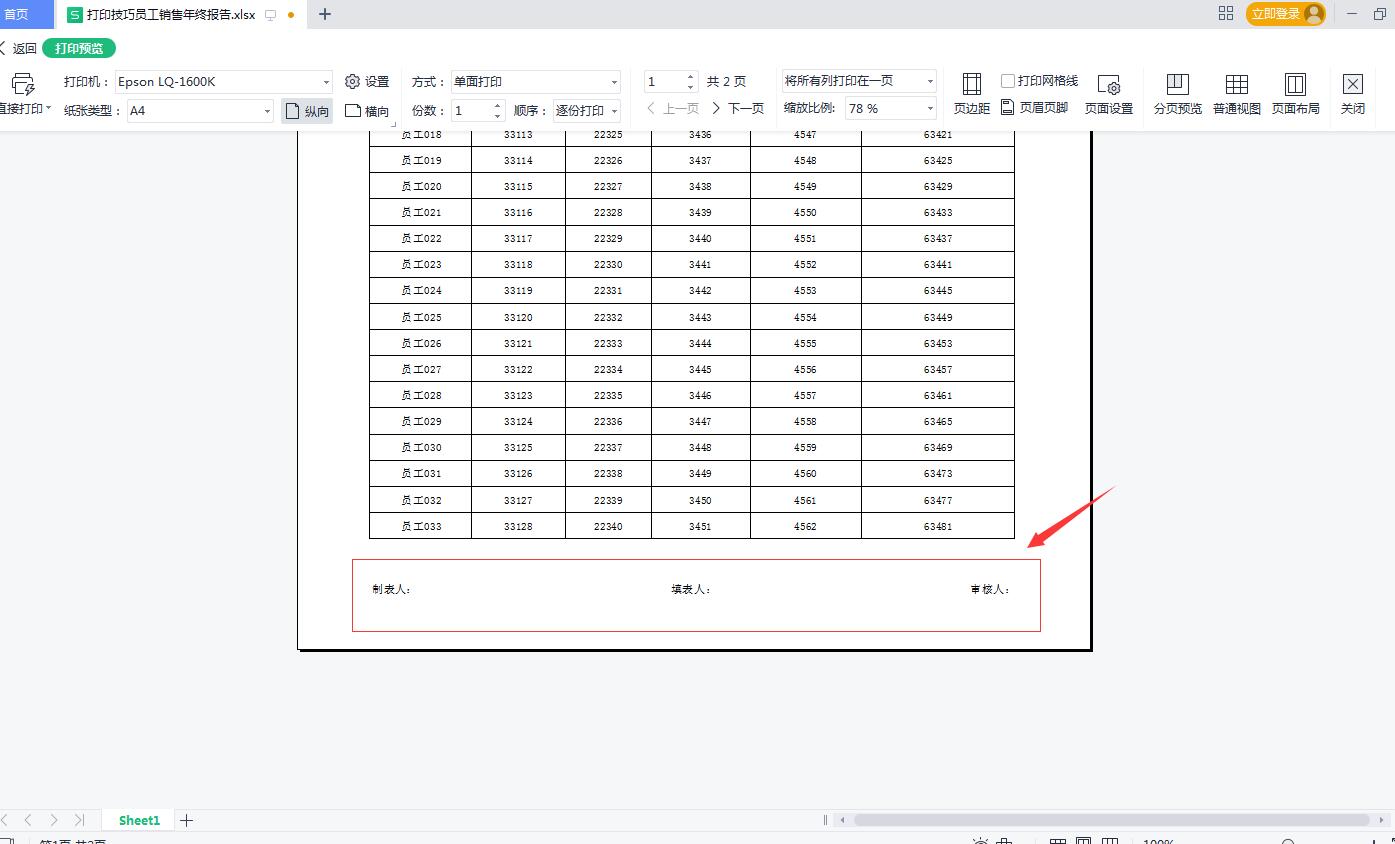Go to next sheet with nav arrow
The width and height of the screenshot is (1395, 844).
[x=53, y=820]
